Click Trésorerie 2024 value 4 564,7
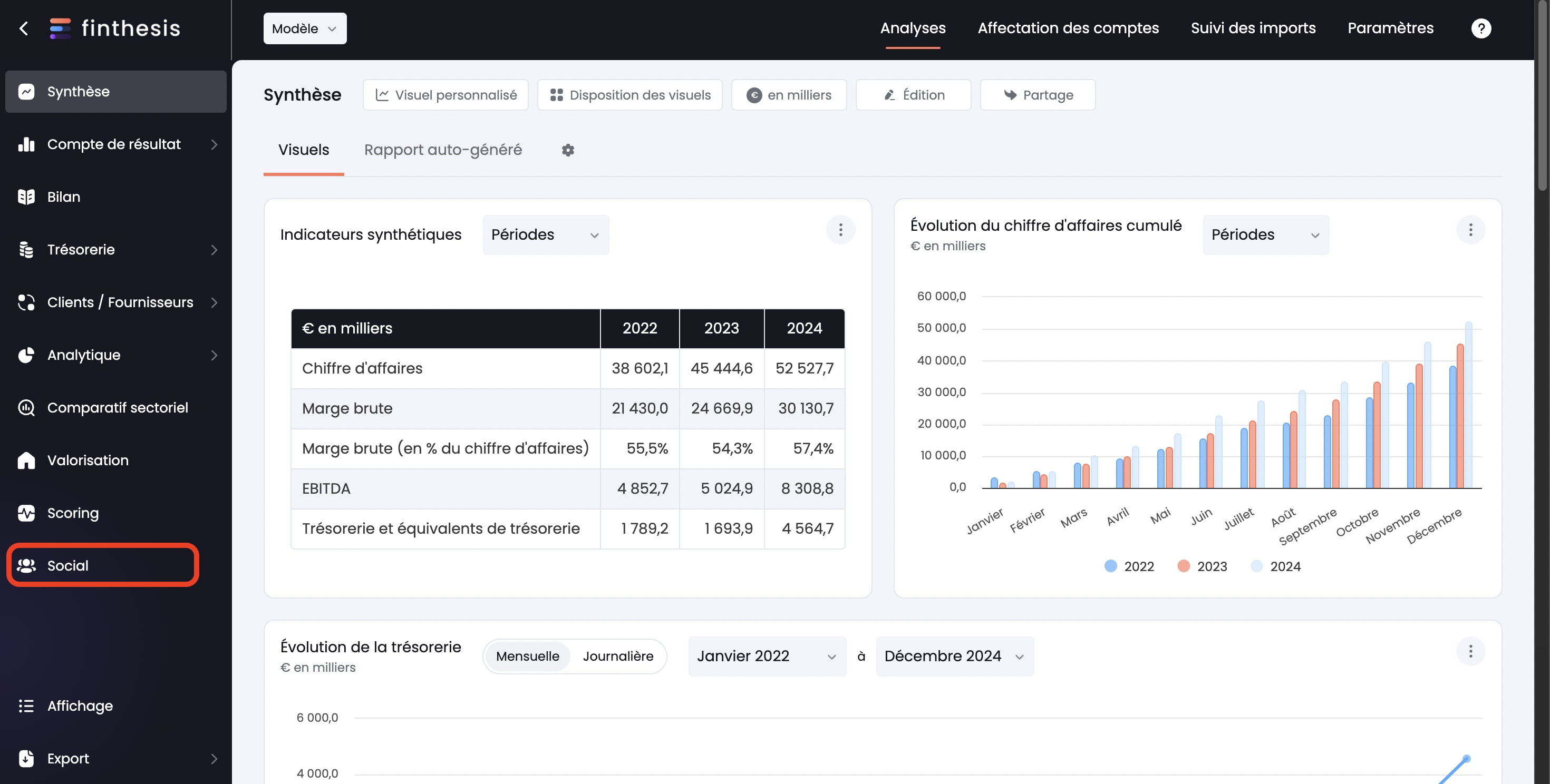 click(x=808, y=528)
